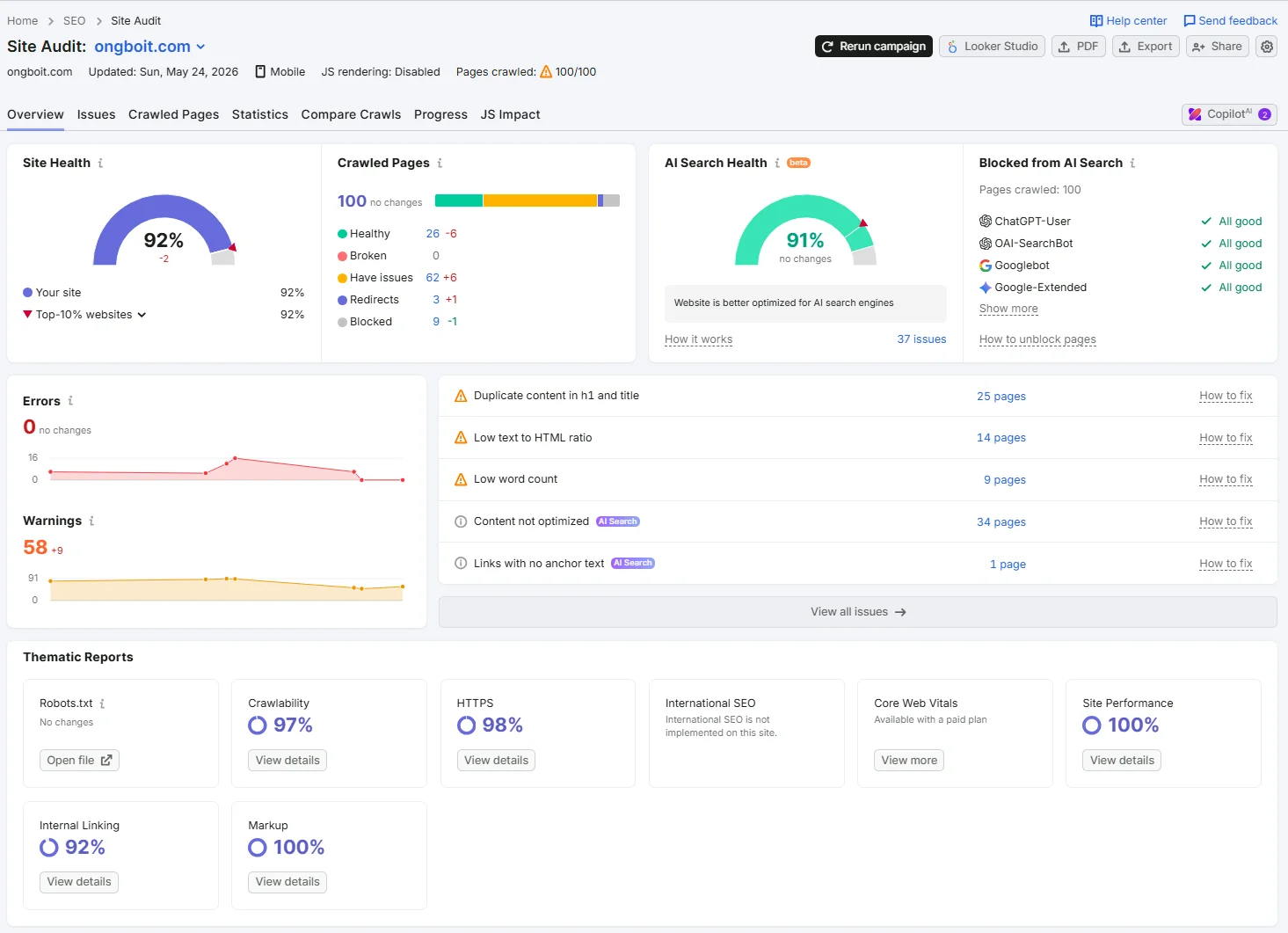Open 34 pages content not optimized
Viewport: 1288px width, 933px height.
click(1001, 522)
